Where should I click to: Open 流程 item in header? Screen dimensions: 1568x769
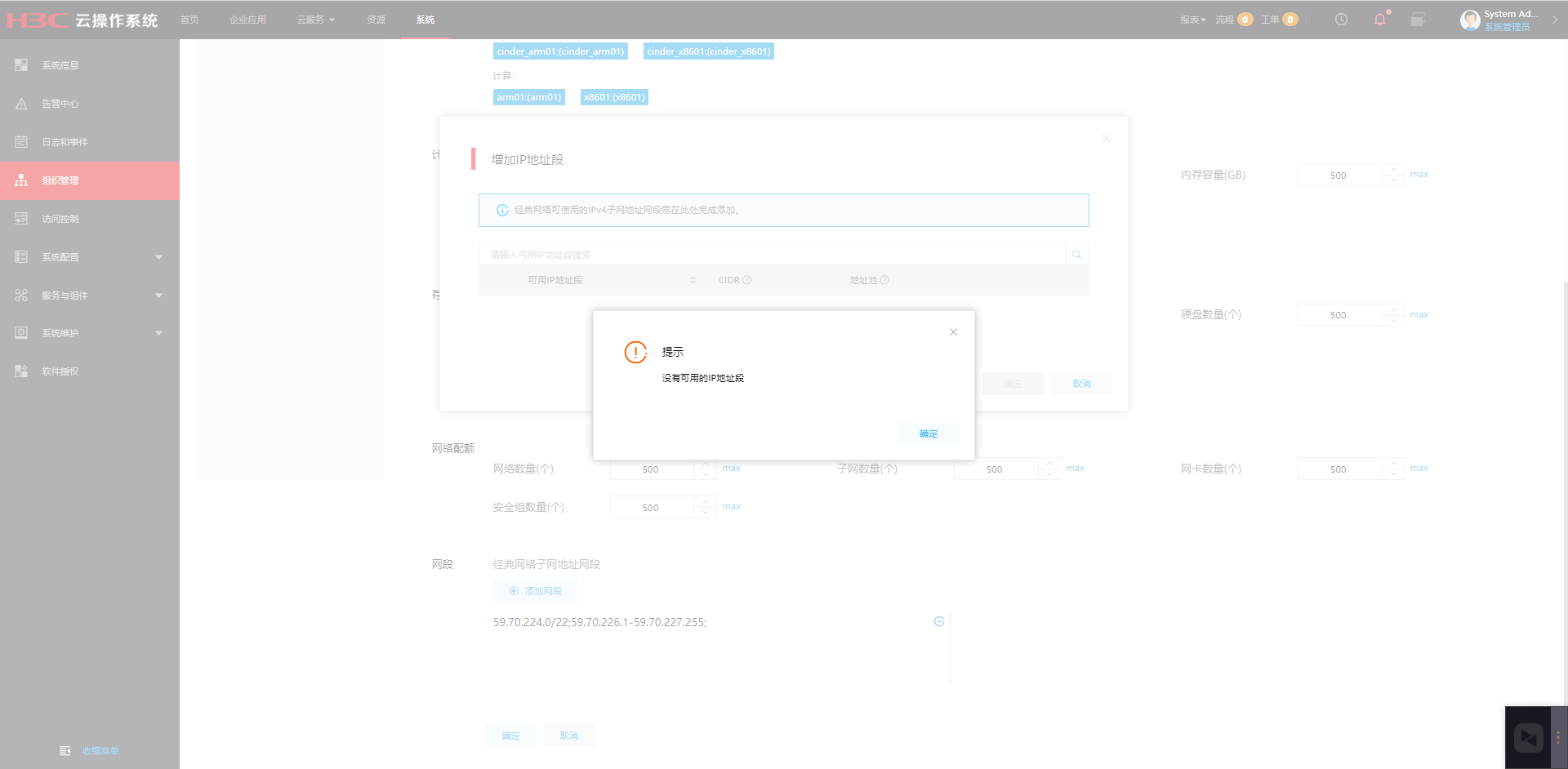[1234, 20]
